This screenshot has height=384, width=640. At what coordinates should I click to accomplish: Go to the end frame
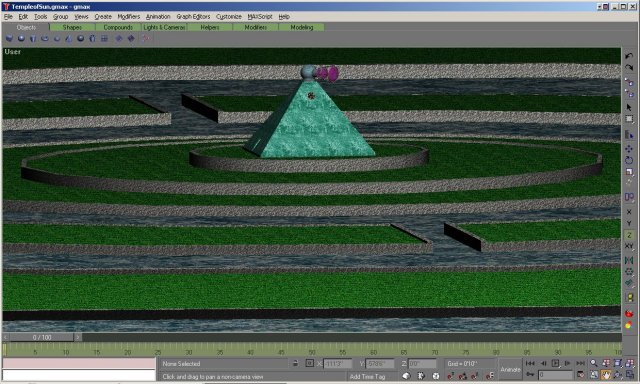580,363
